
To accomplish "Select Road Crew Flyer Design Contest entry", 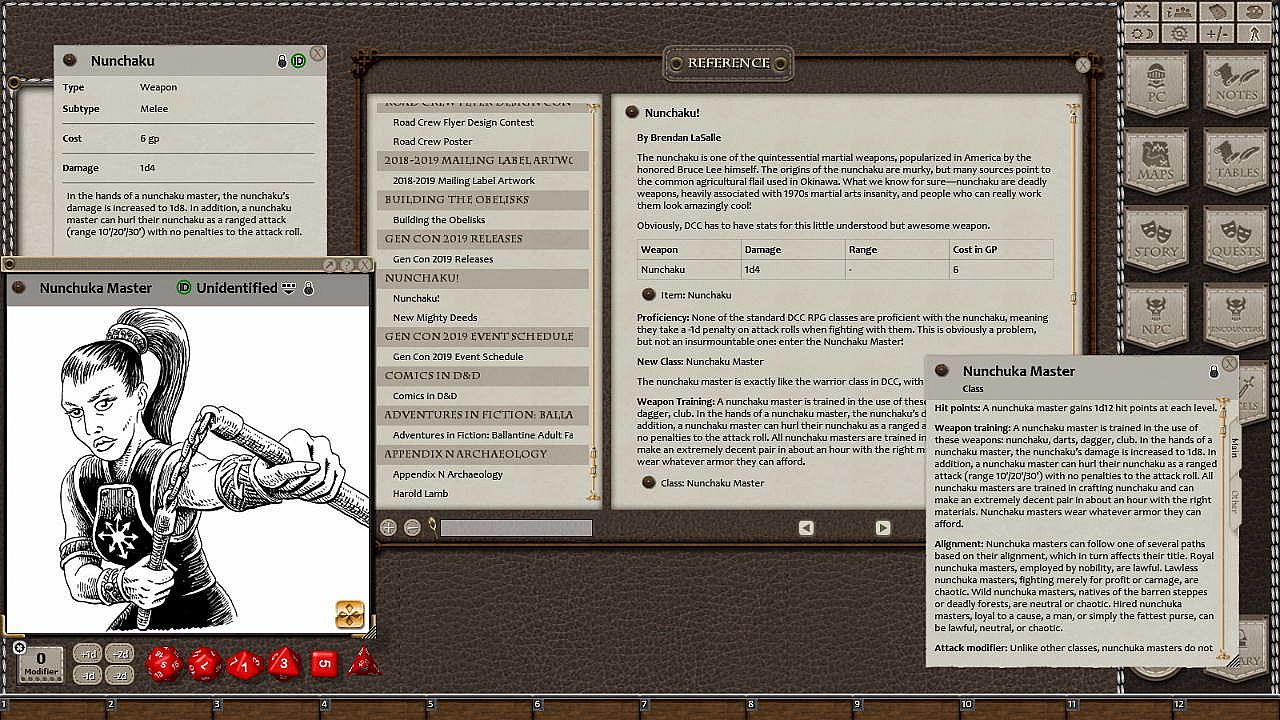I will pyautogui.click(x=463, y=122).
